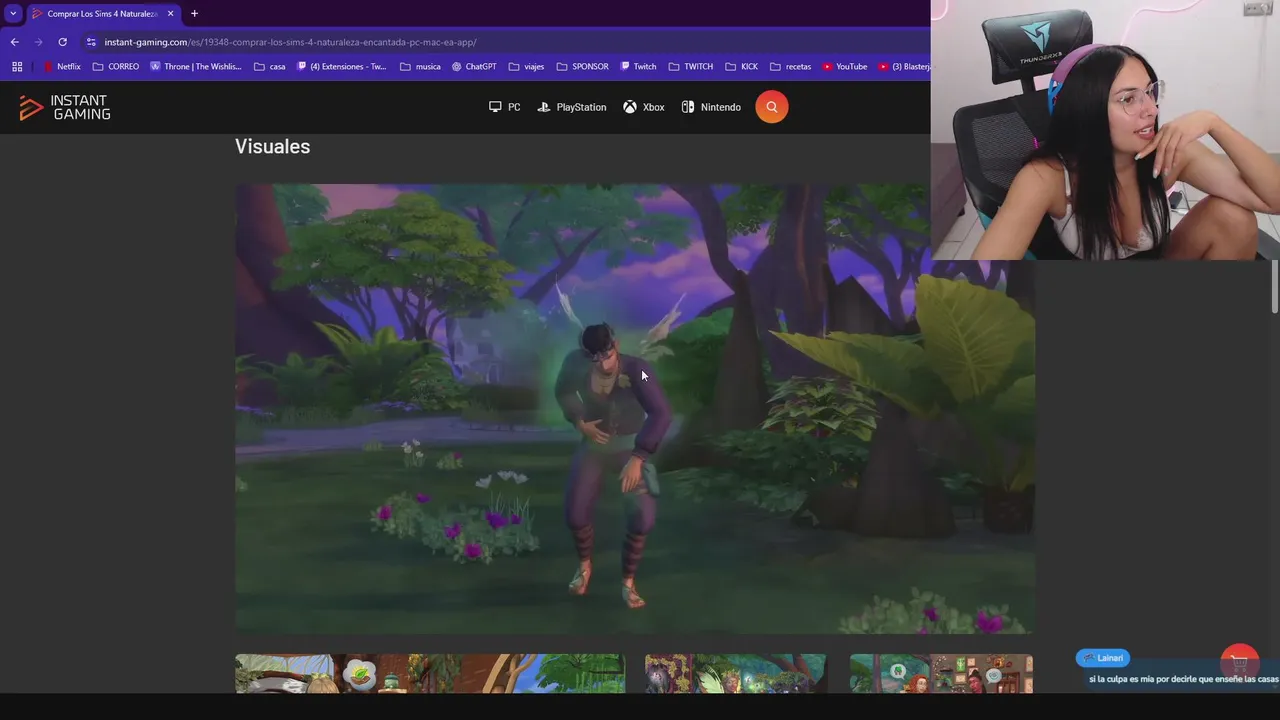Open the YouTube bookmark
1280x720 pixels.
[x=845, y=67]
